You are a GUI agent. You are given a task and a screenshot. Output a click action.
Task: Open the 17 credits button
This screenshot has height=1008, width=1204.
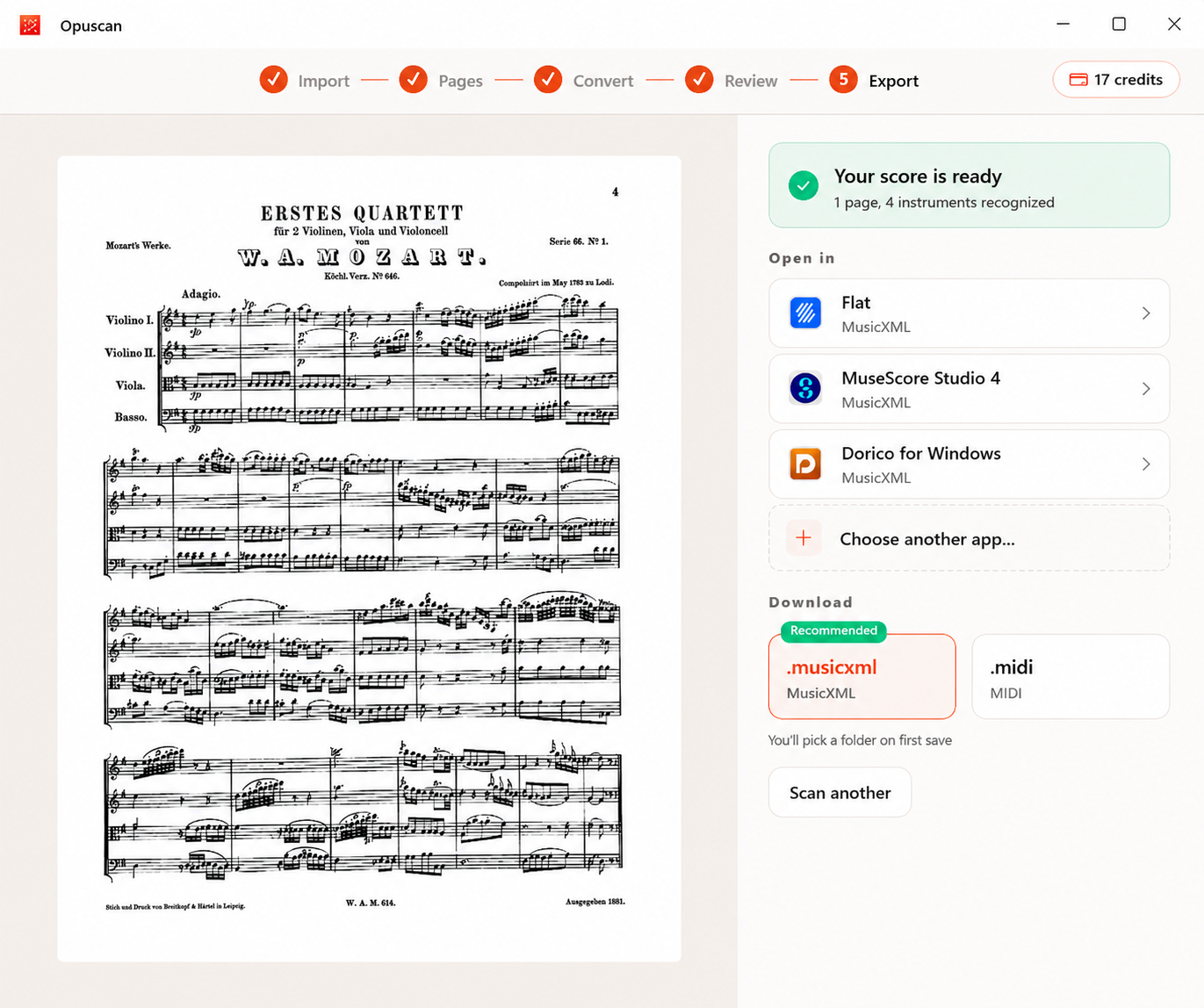pos(1116,80)
